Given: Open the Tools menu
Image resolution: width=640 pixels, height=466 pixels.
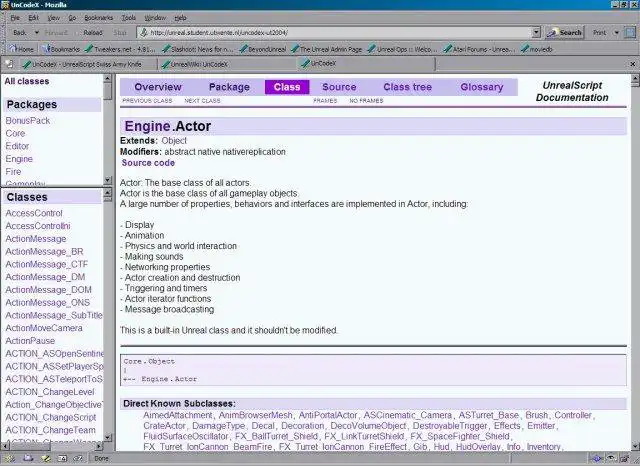Looking at the screenshot, I should [129, 18].
